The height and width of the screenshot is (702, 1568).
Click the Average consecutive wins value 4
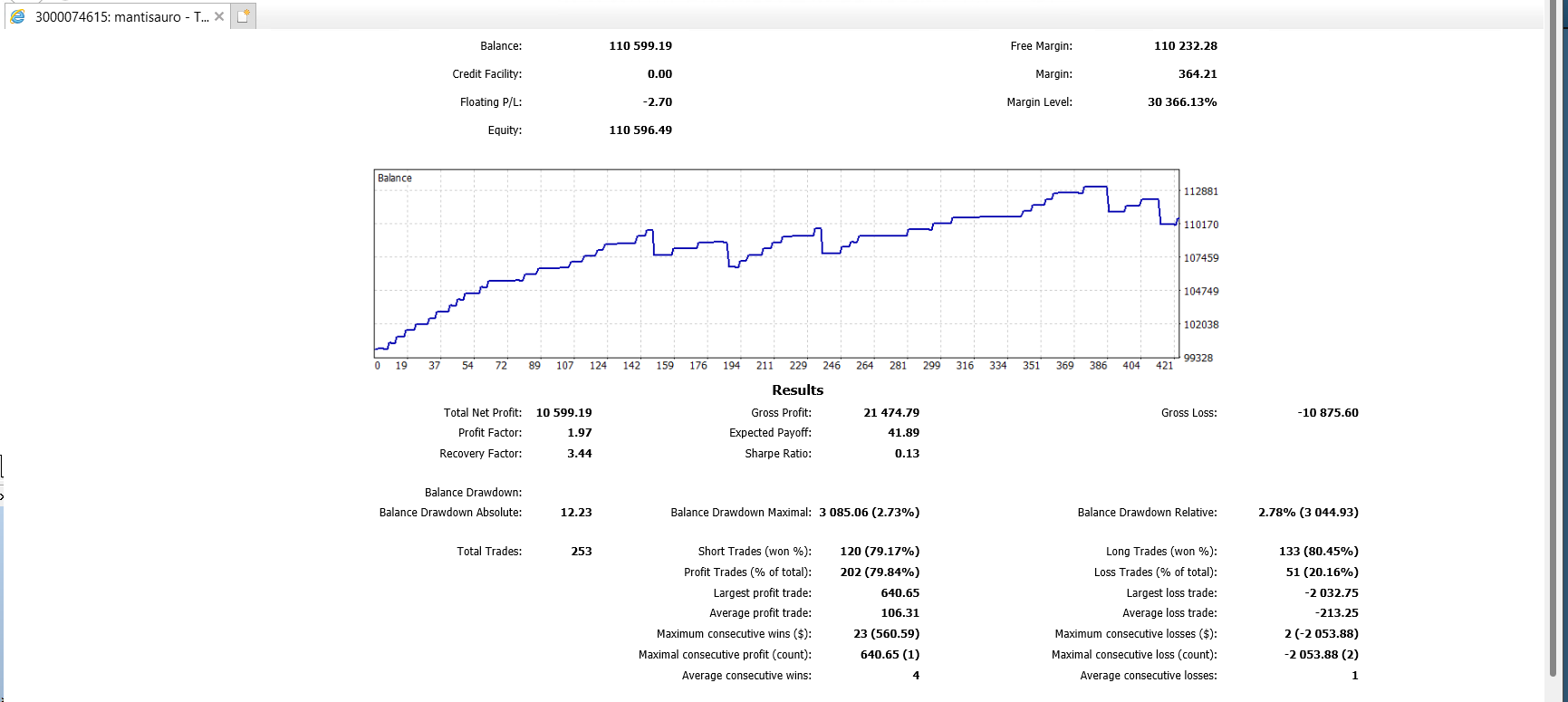click(916, 676)
